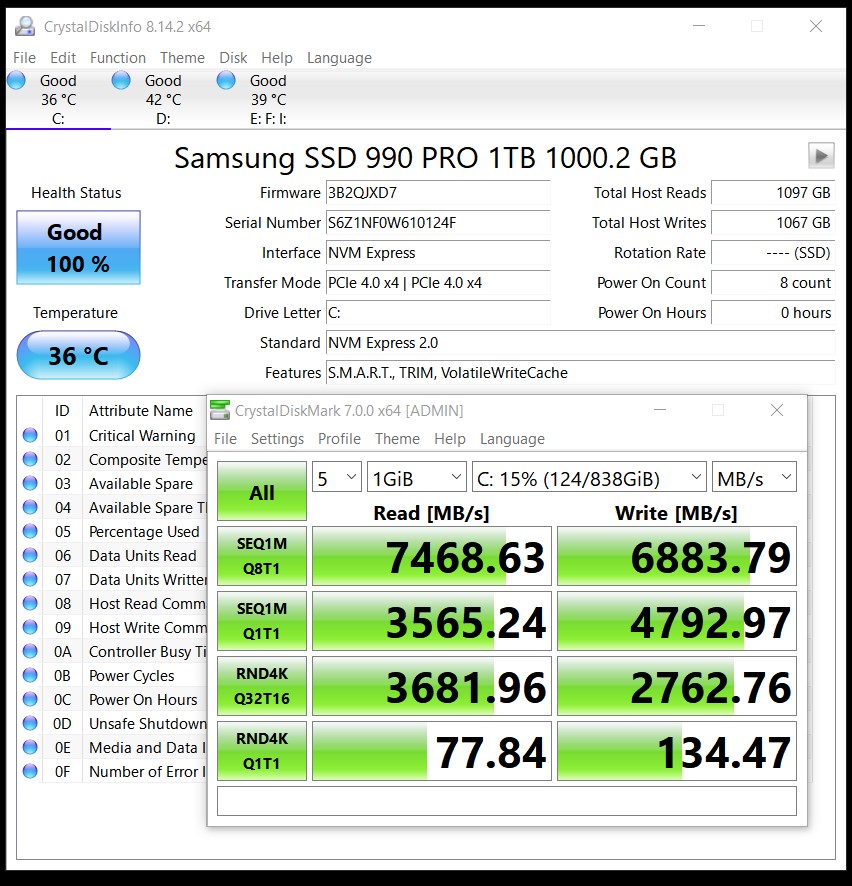Open the test count dropdown showing 5

pos(336,478)
